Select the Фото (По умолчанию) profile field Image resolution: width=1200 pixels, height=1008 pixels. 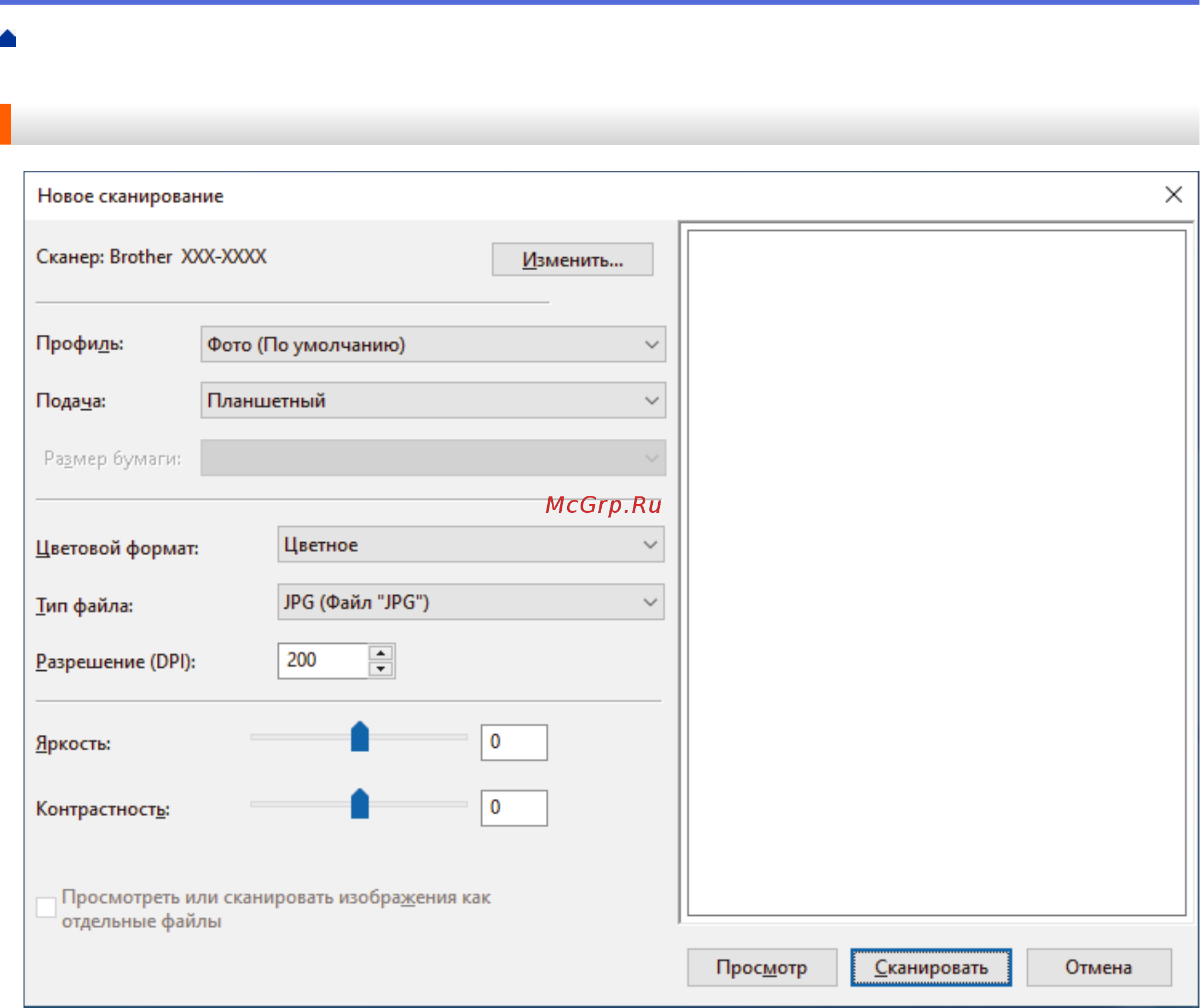tap(411, 345)
